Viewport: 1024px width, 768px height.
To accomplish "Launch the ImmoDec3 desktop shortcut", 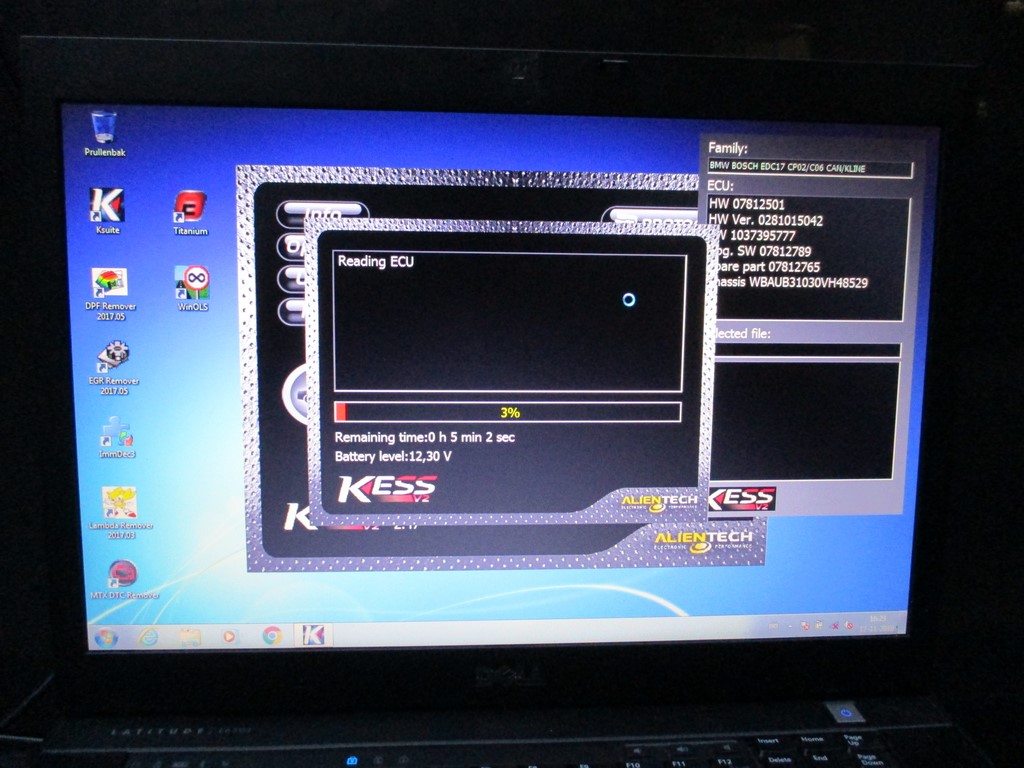I will point(117,432).
